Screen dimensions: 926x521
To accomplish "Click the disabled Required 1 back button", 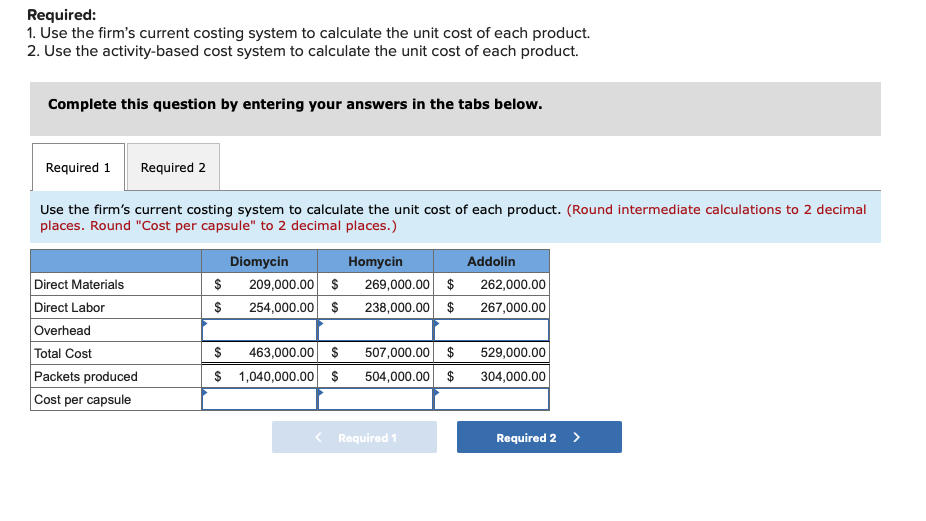I will click(x=354, y=437).
